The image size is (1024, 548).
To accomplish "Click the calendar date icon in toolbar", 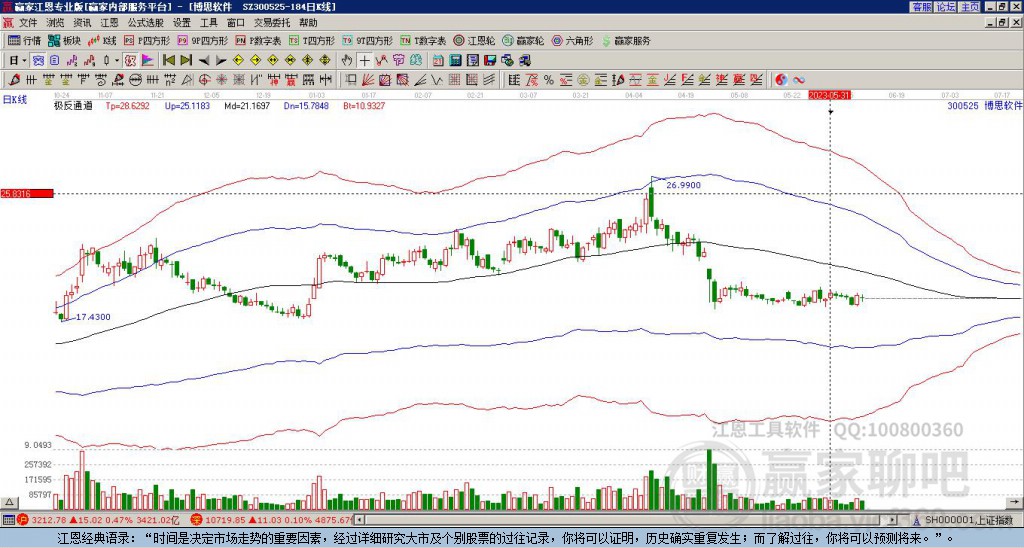I will click(x=438, y=61).
